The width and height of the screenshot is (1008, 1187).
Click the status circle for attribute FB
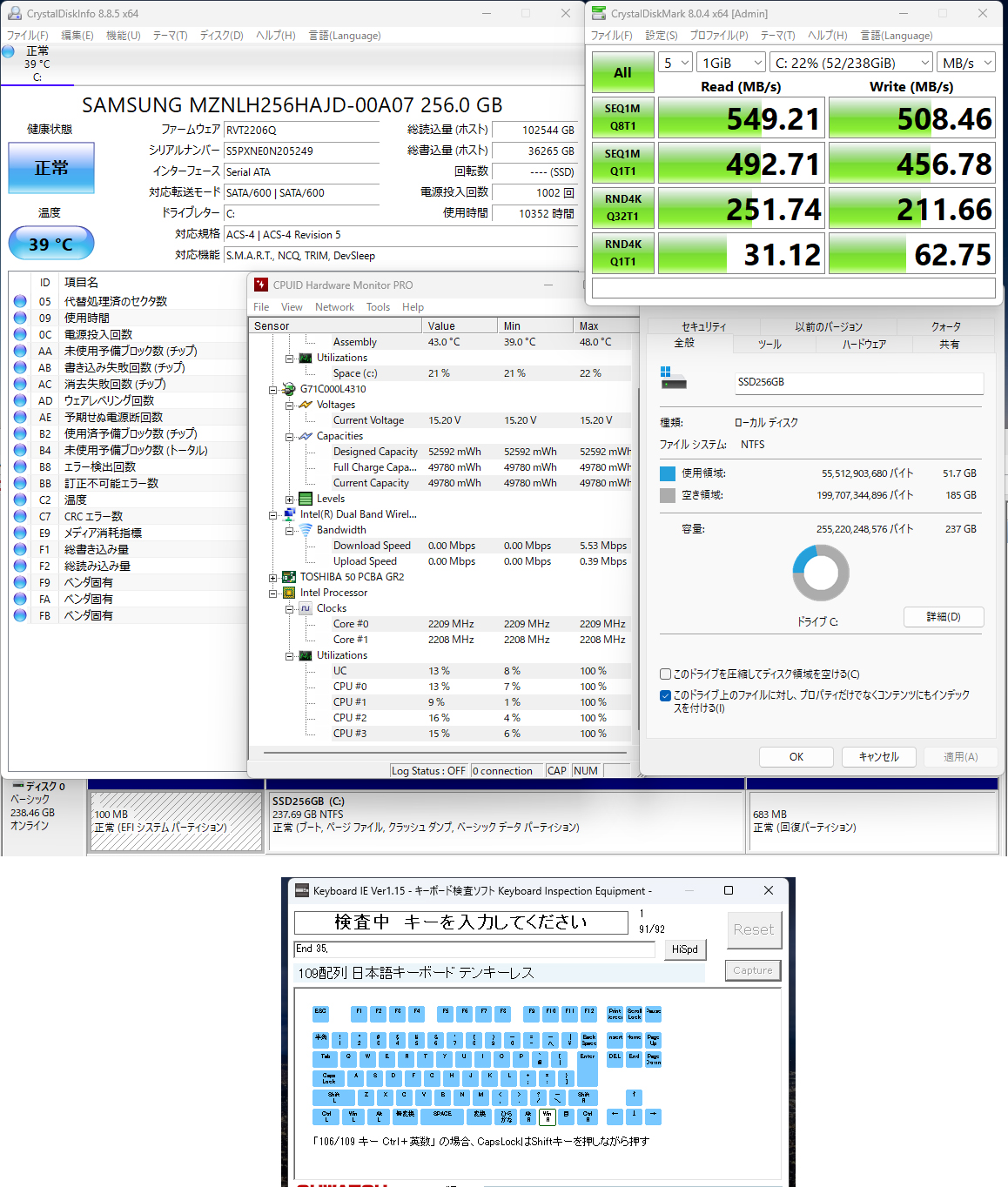pos(20,615)
